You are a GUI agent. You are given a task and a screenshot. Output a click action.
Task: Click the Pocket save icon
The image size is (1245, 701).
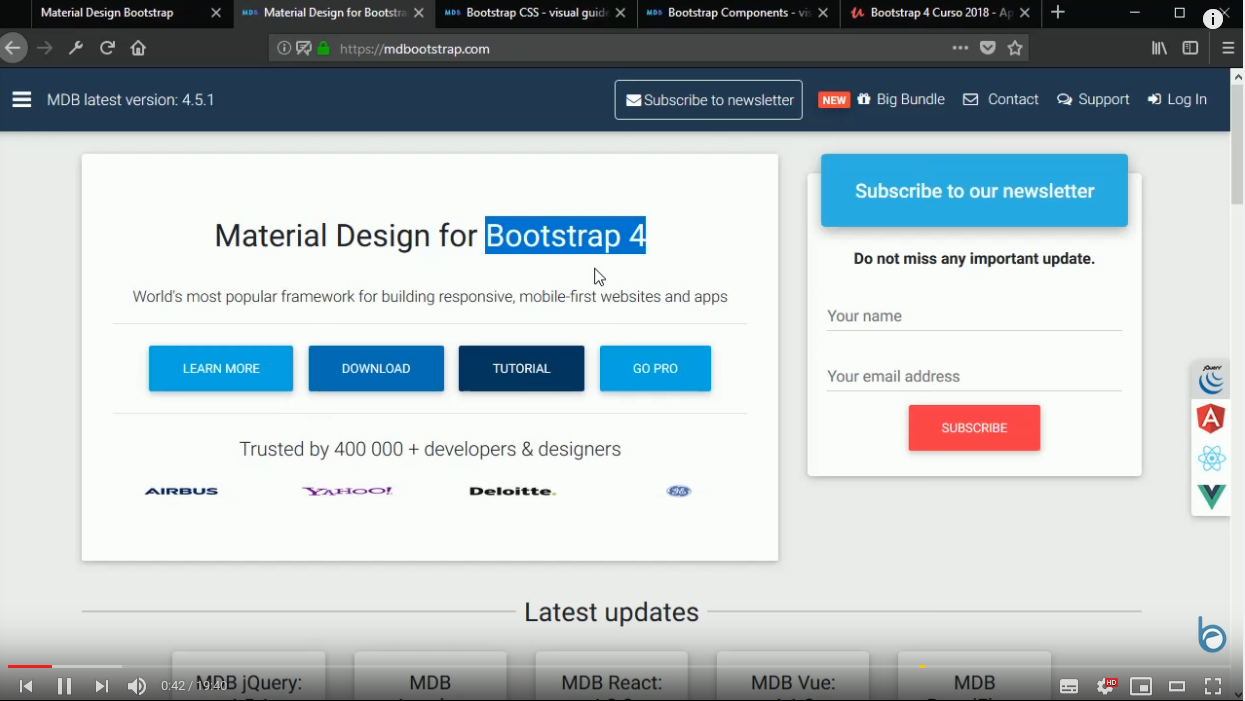pos(988,48)
